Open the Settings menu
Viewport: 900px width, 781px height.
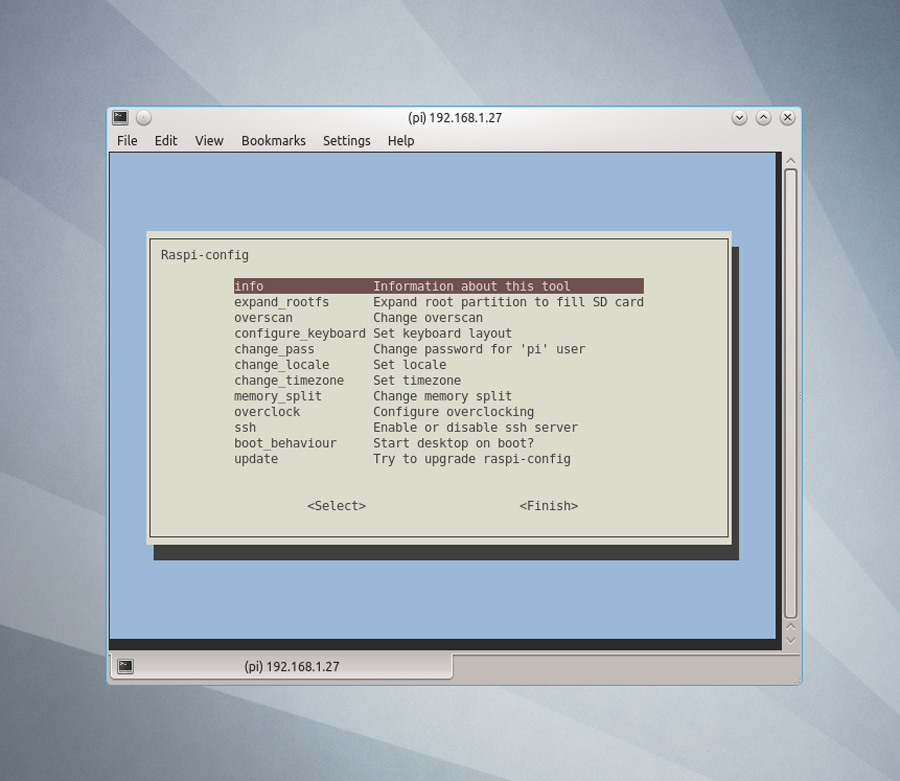click(347, 141)
